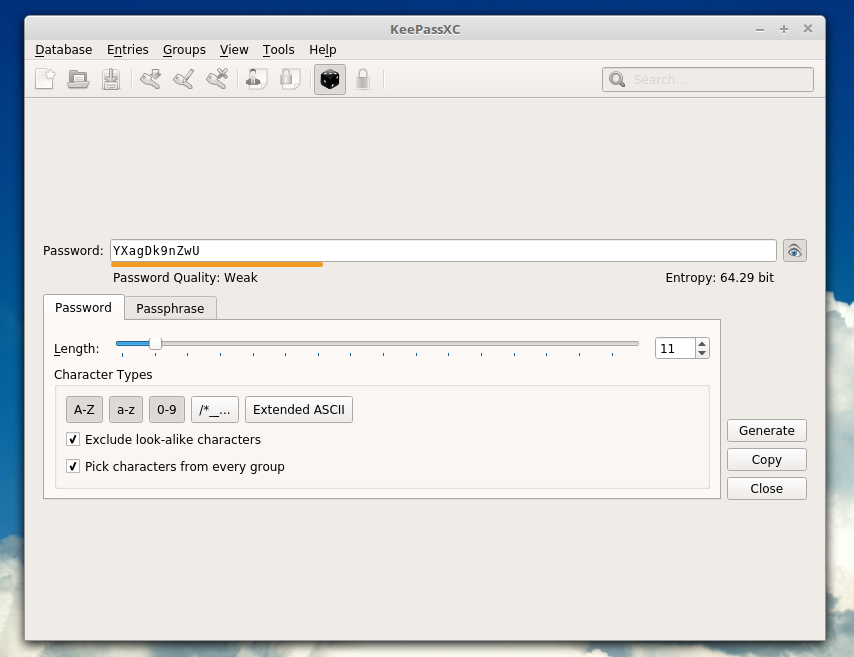Click the Open database folder icon

[78, 80]
